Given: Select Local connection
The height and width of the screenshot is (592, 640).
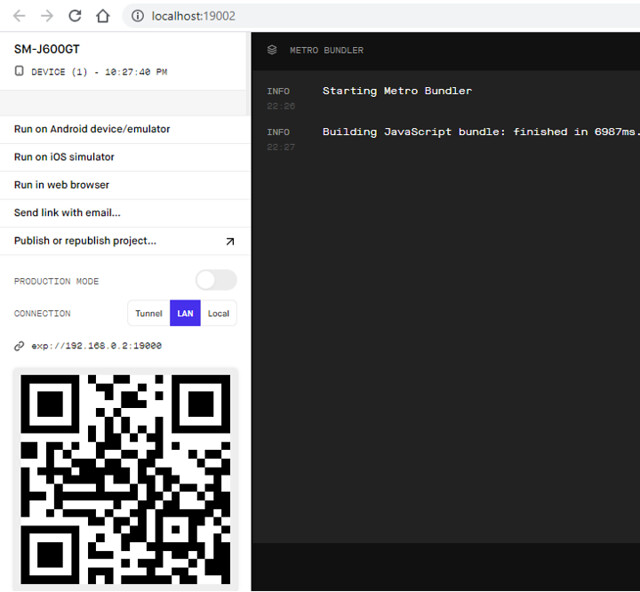Looking at the screenshot, I should [218, 313].
